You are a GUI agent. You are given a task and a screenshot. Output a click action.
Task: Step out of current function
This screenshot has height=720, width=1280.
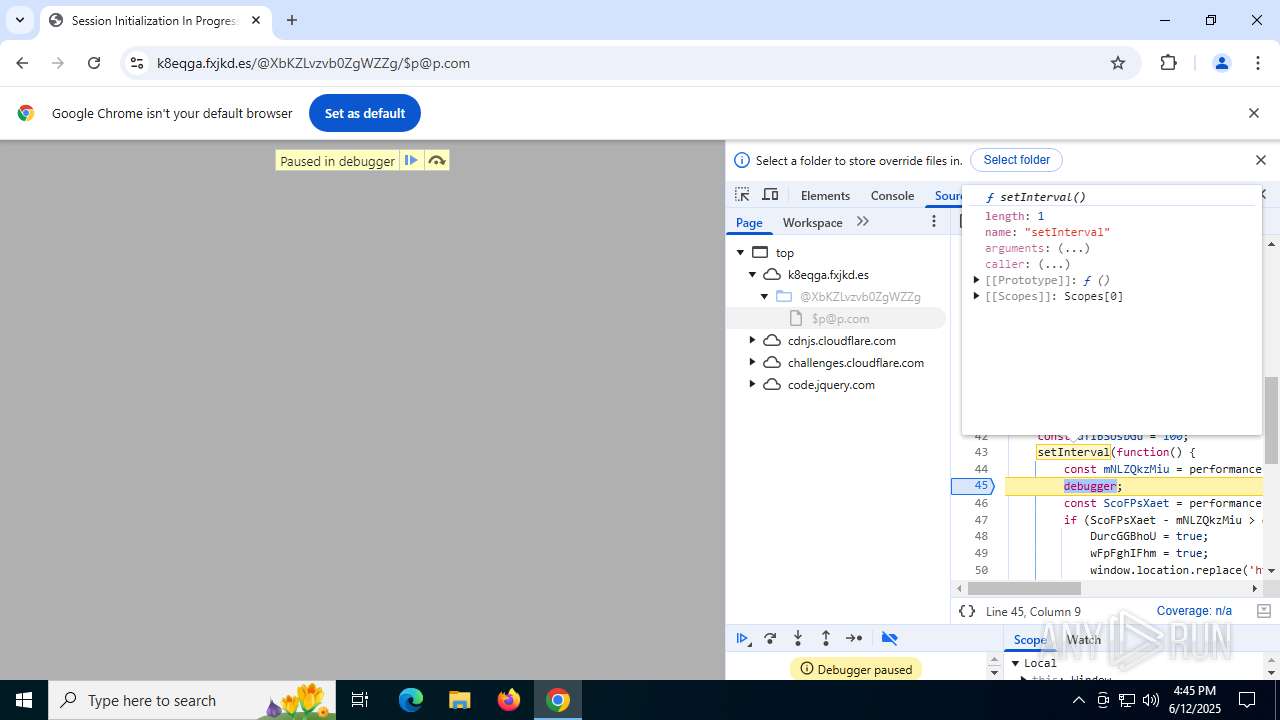coord(826,638)
